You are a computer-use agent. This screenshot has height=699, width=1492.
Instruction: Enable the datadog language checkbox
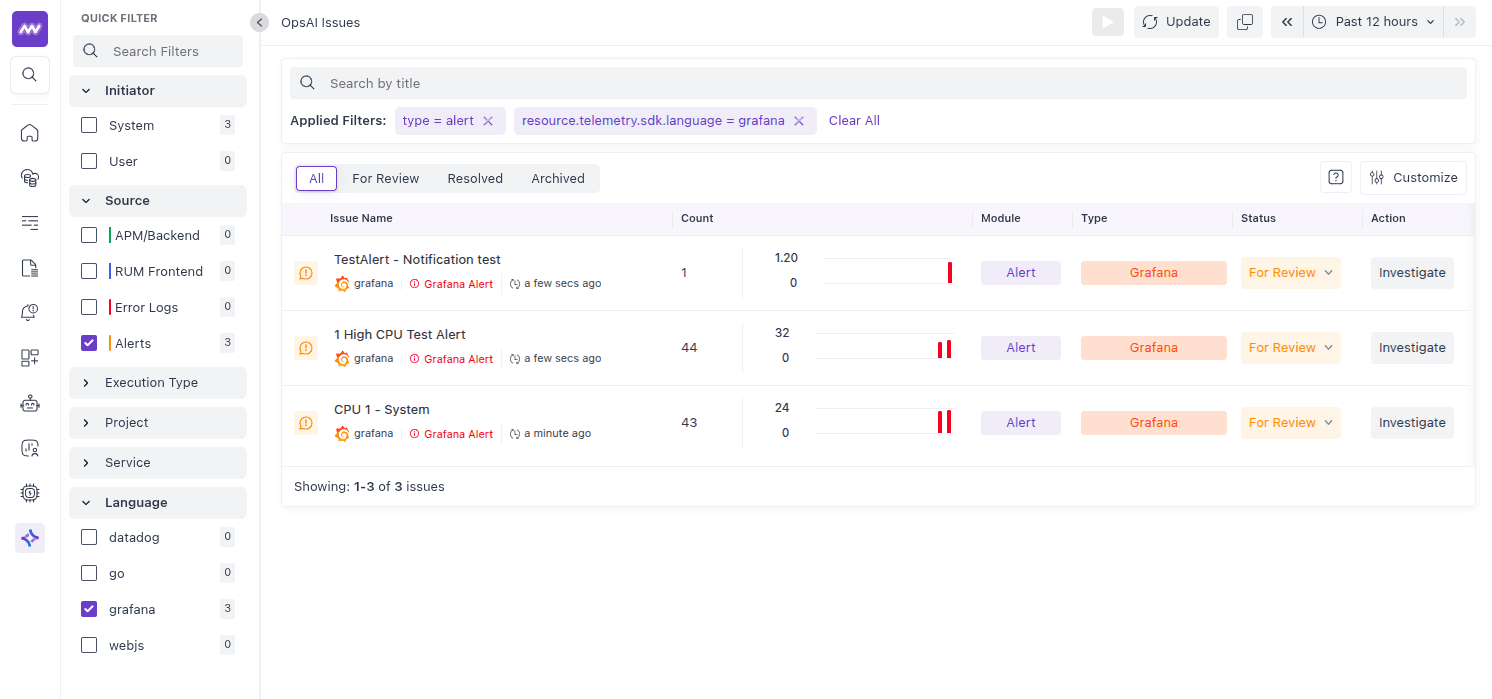(x=89, y=537)
